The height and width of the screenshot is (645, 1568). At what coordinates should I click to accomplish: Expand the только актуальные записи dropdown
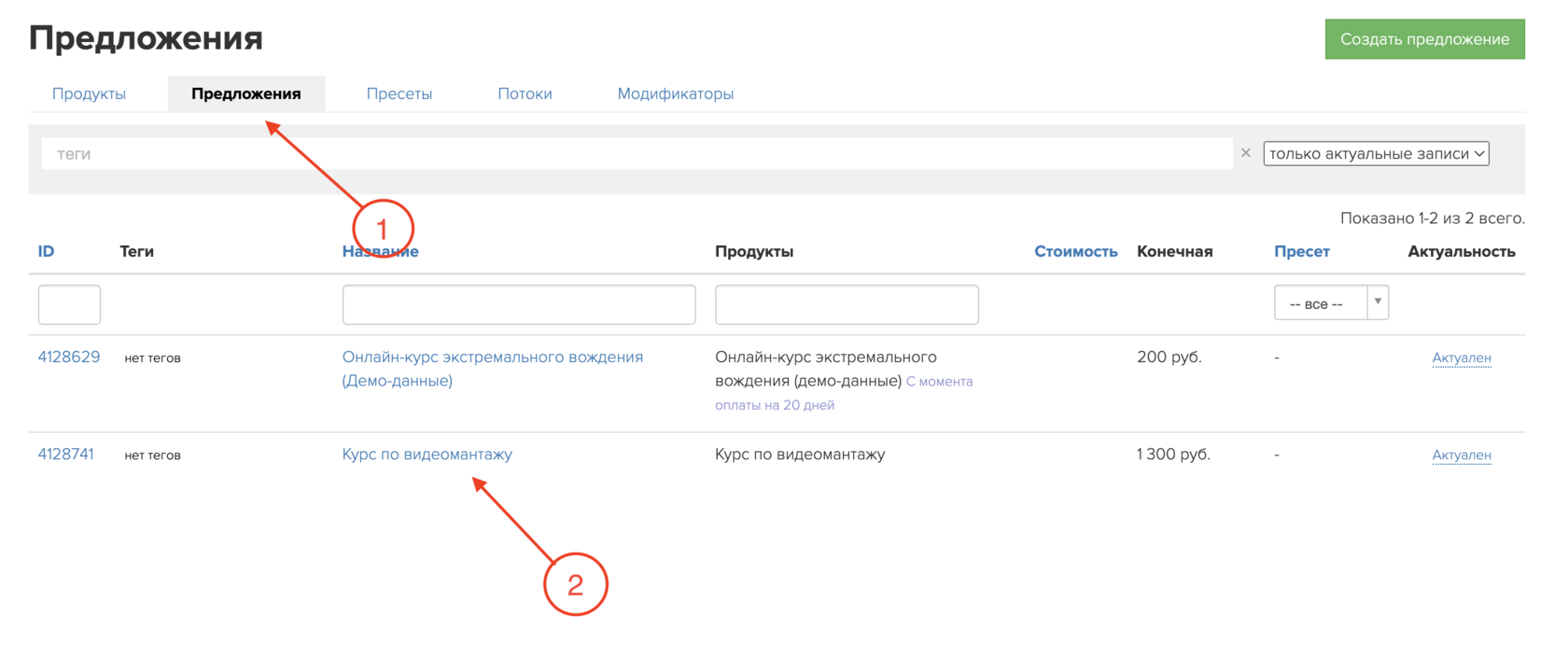pos(1376,154)
